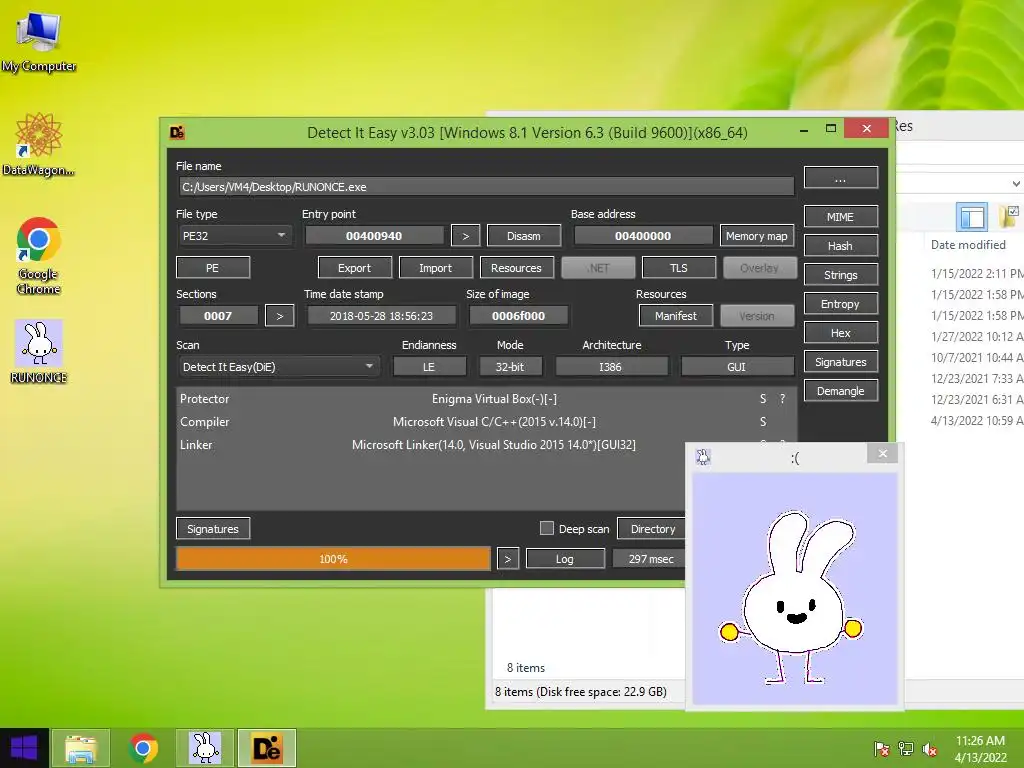Click 32-bit mode button
1024x768 pixels.
pos(510,367)
